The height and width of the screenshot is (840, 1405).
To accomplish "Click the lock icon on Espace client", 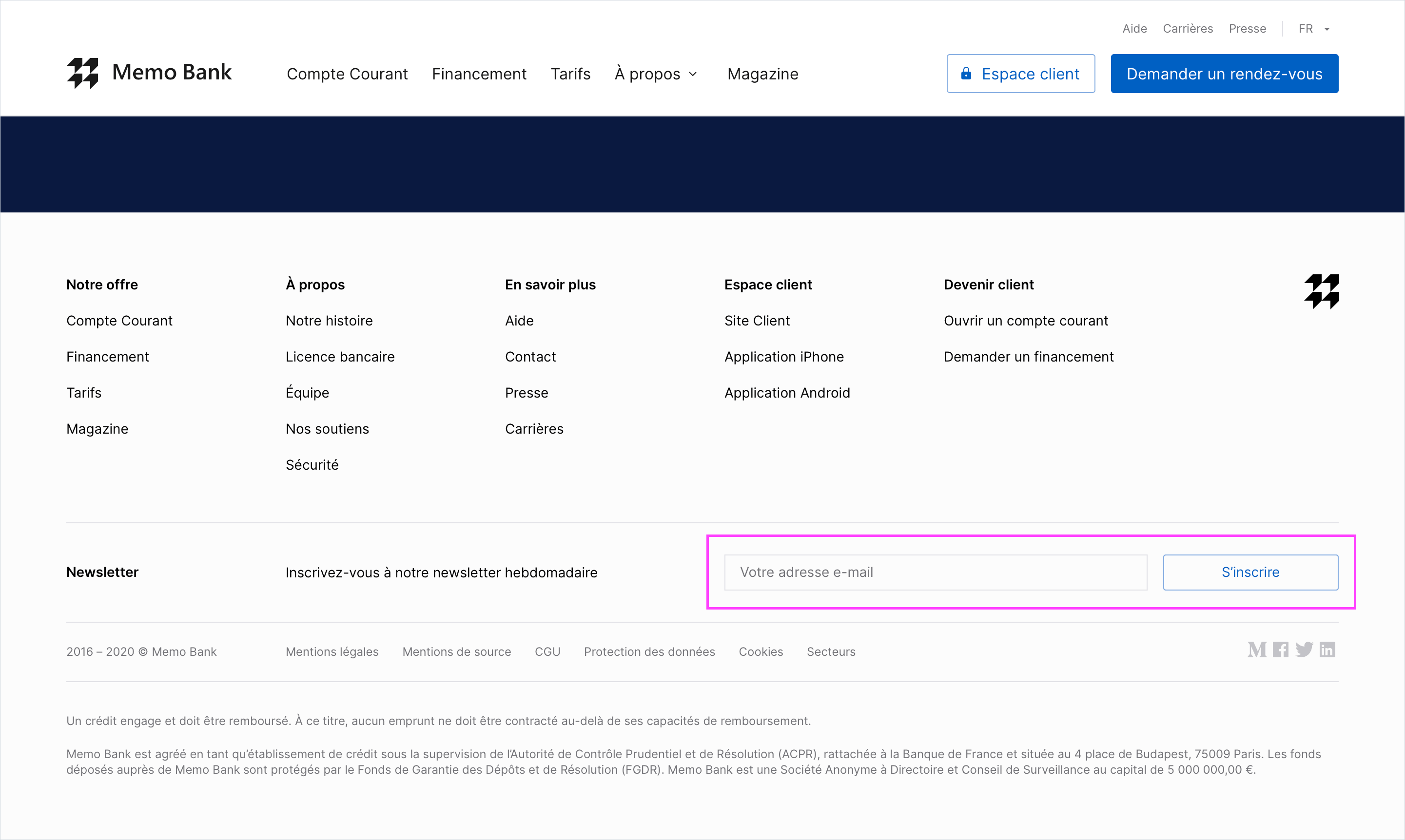I will point(966,74).
